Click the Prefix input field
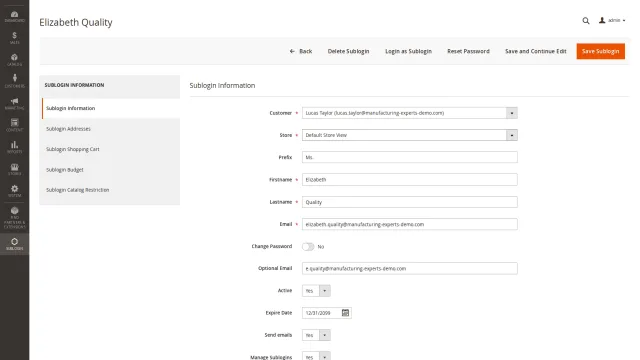The width and height of the screenshot is (640, 360). [x=409, y=157]
